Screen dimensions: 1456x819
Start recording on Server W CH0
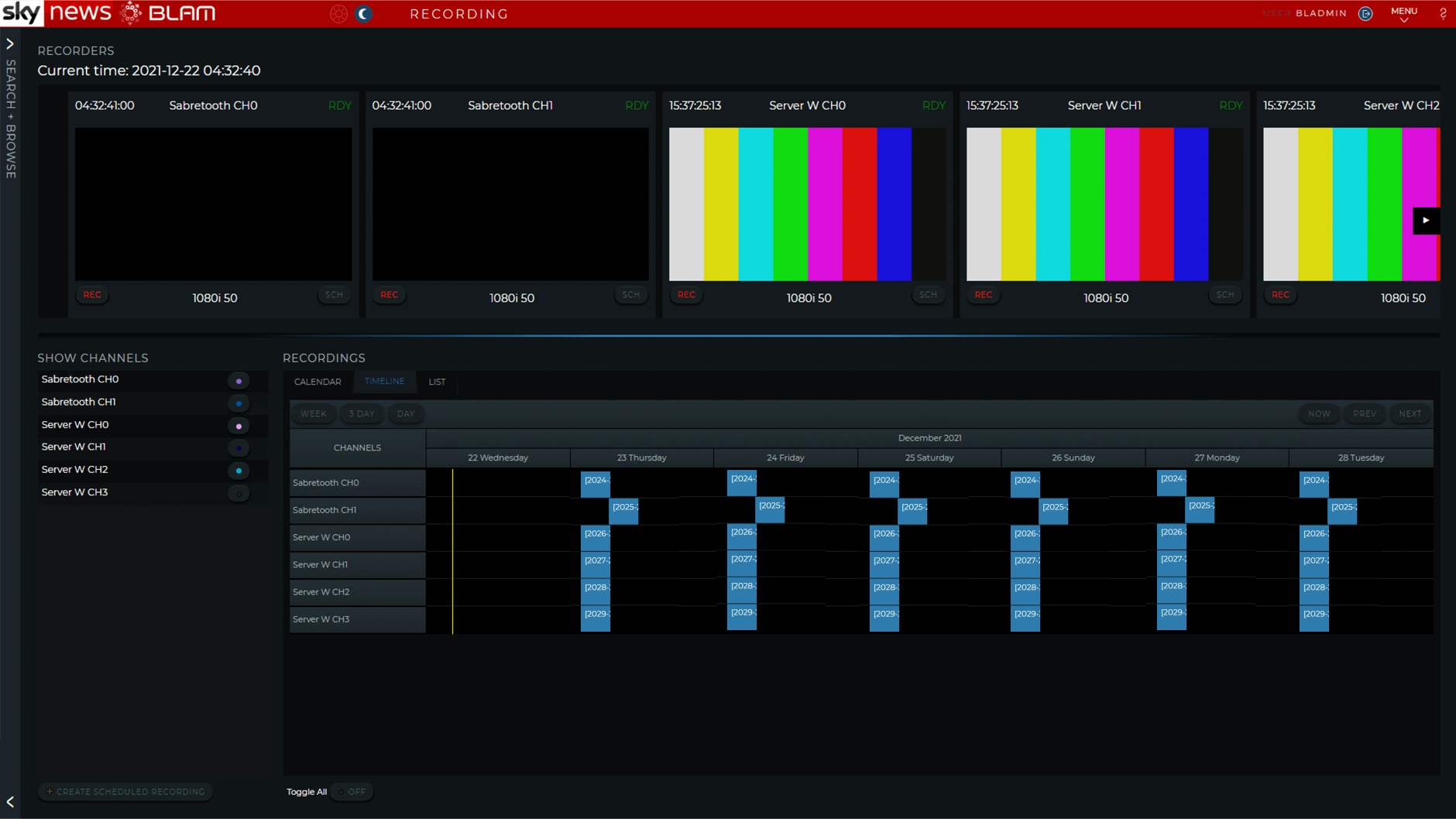(x=686, y=295)
